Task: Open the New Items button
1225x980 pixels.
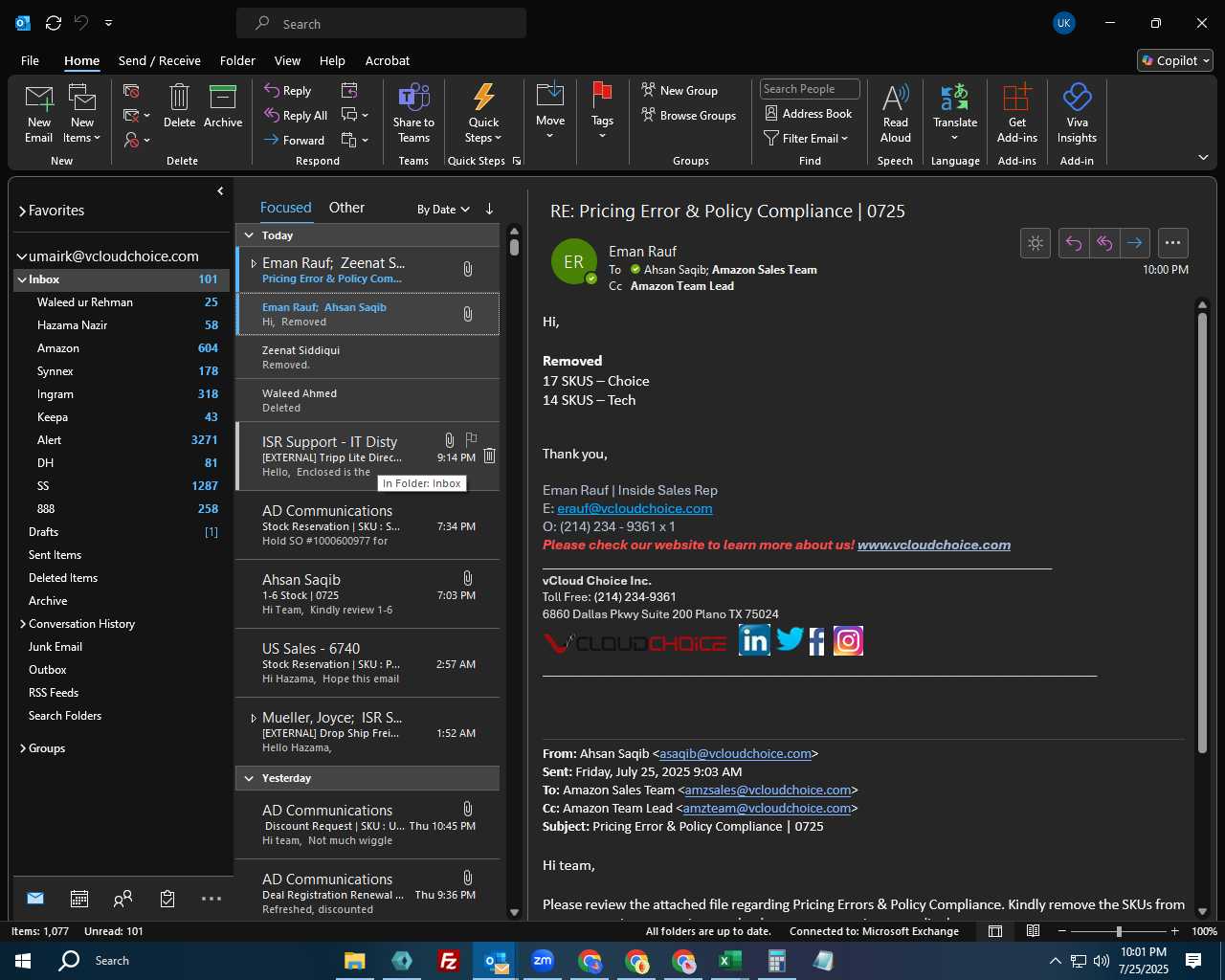Action: coord(82,114)
